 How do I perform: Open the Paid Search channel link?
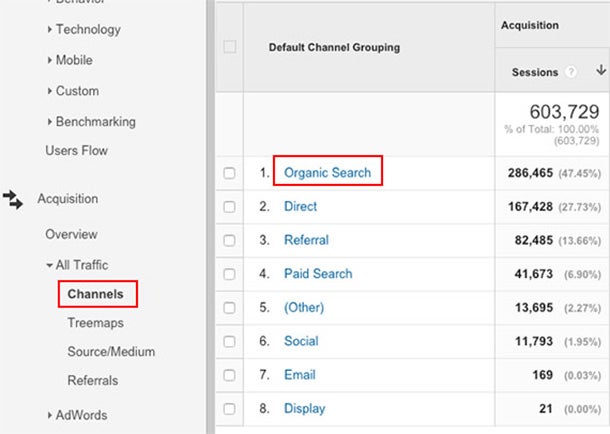(318, 274)
